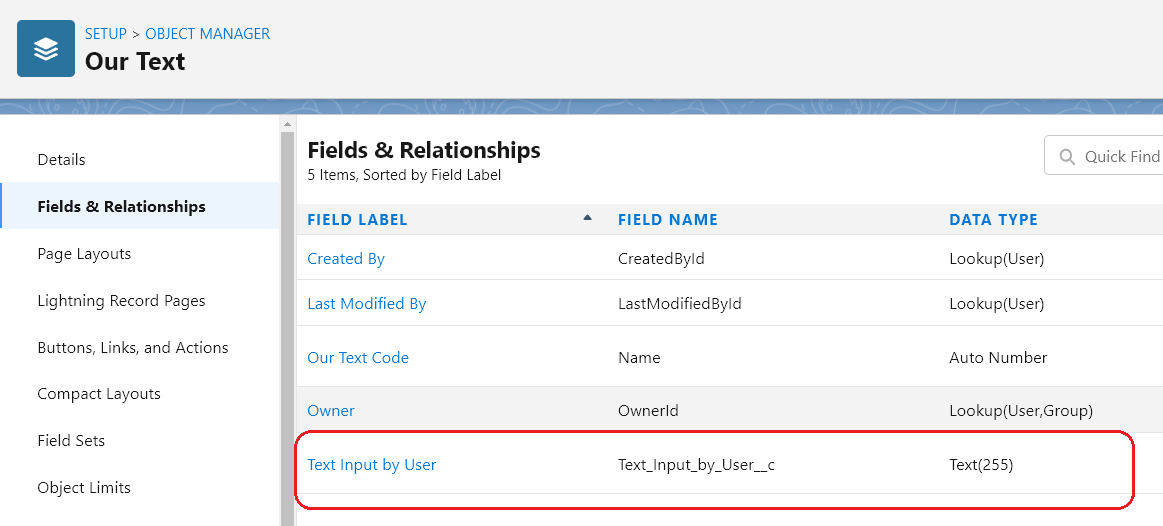Open Compact Layouts section

[99, 394]
